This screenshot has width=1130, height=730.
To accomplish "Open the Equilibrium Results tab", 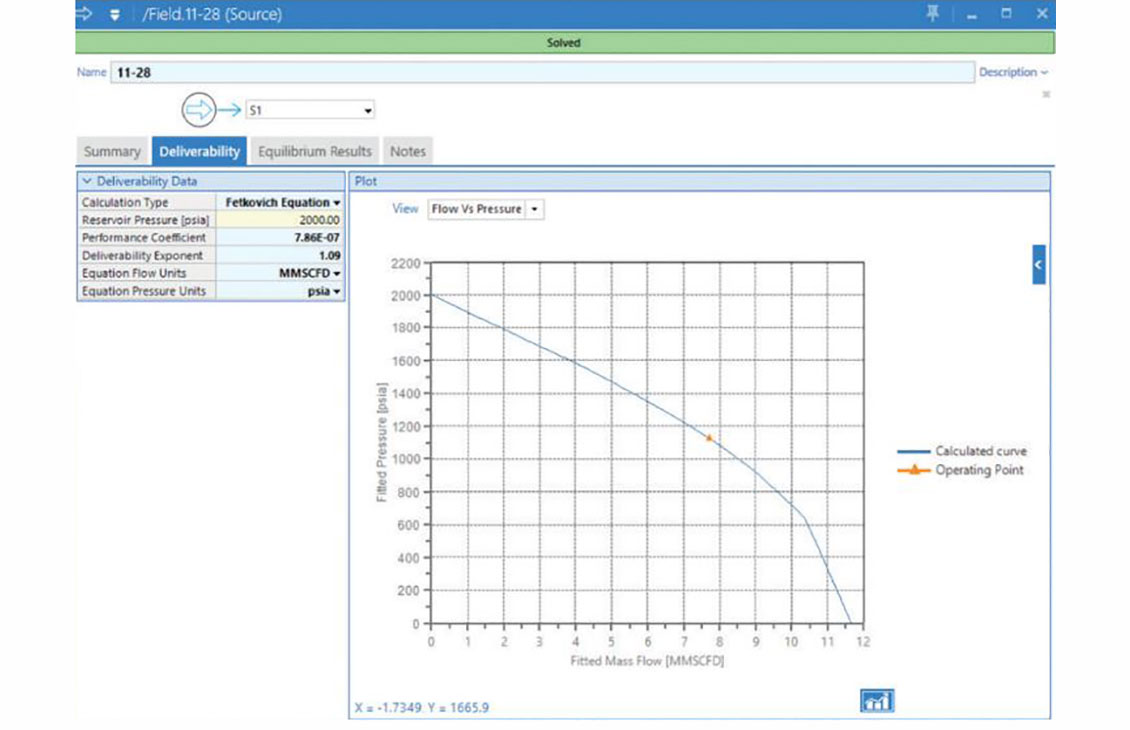I will (x=315, y=151).
